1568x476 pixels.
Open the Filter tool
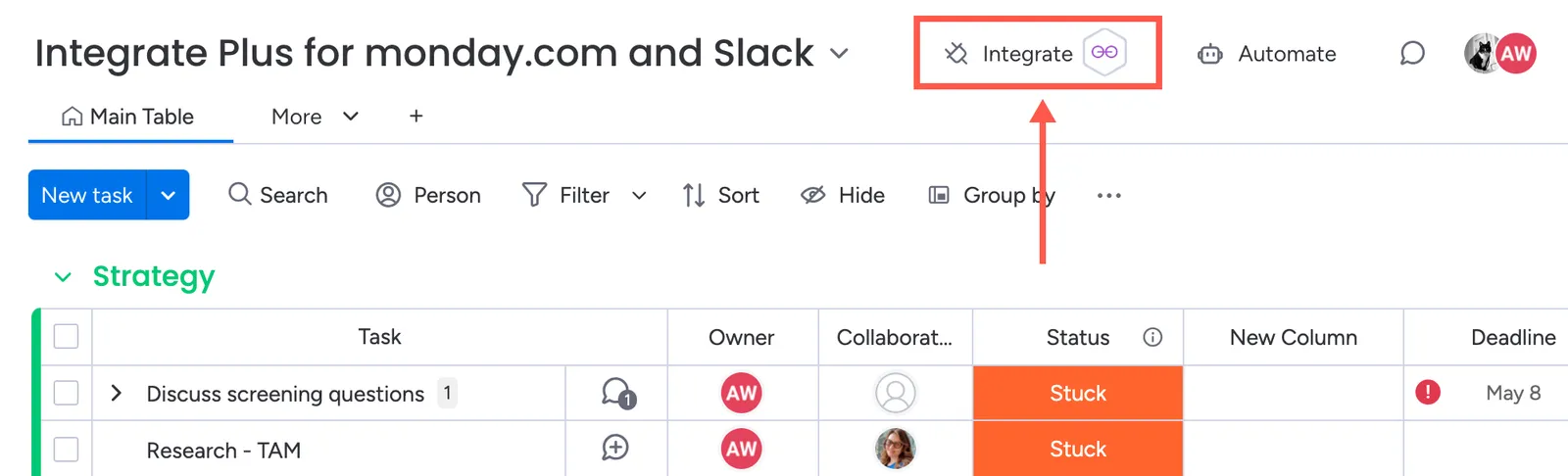tap(565, 195)
